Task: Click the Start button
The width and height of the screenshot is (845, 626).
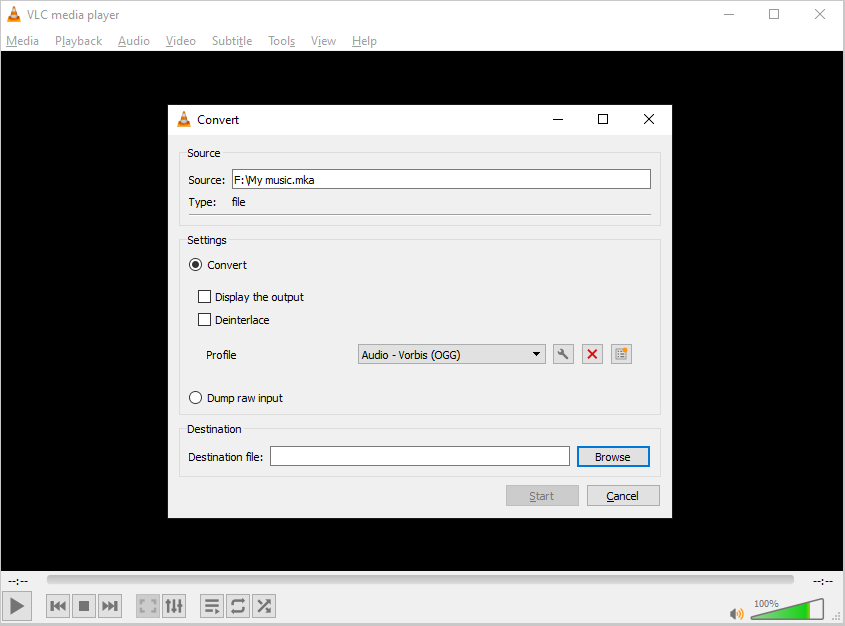Action: [542, 496]
